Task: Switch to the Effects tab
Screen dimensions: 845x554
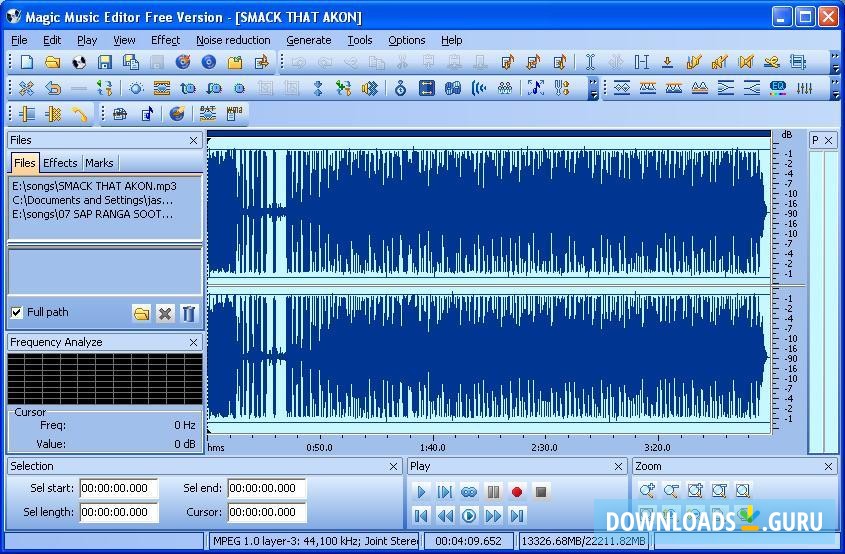Action: click(x=60, y=163)
